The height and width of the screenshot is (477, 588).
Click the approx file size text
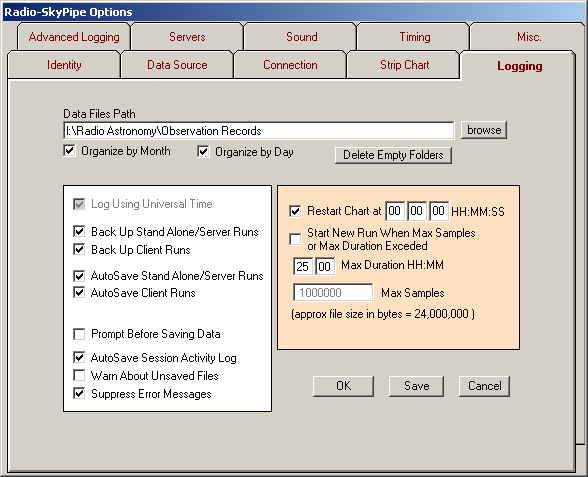[383, 314]
